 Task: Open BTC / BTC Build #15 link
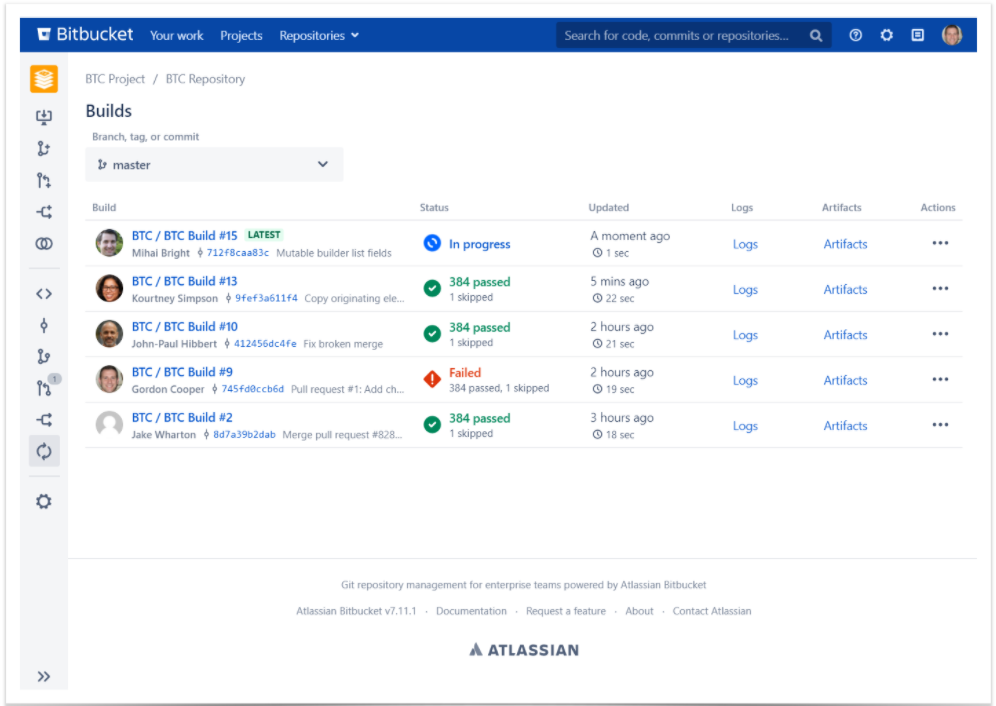click(x=184, y=235)
